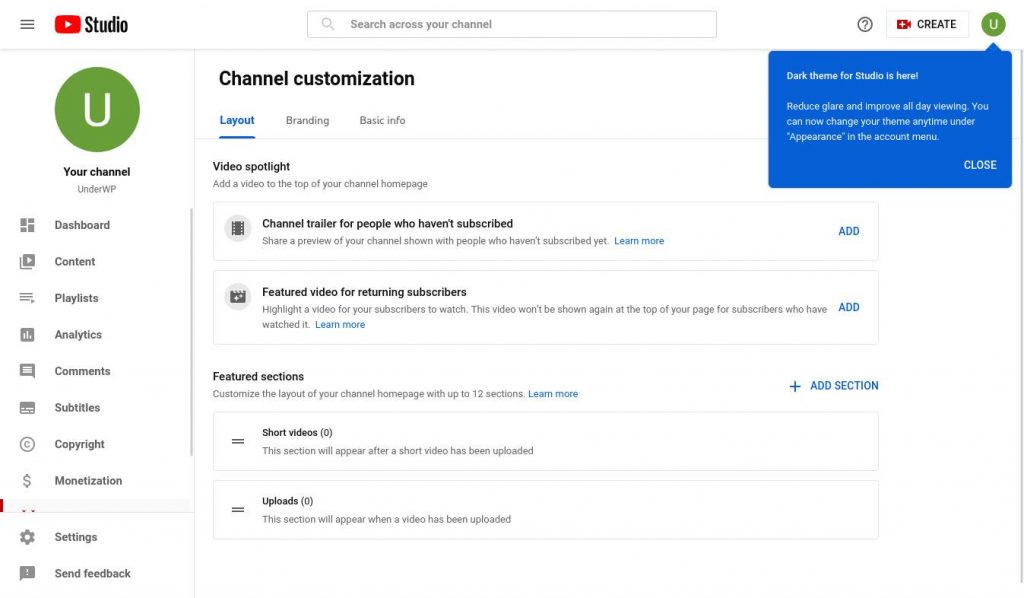Click the Video spotlight heading
Image resolution: width=1024 pixels, height=598 pixels.
click(x=251, y=166)
